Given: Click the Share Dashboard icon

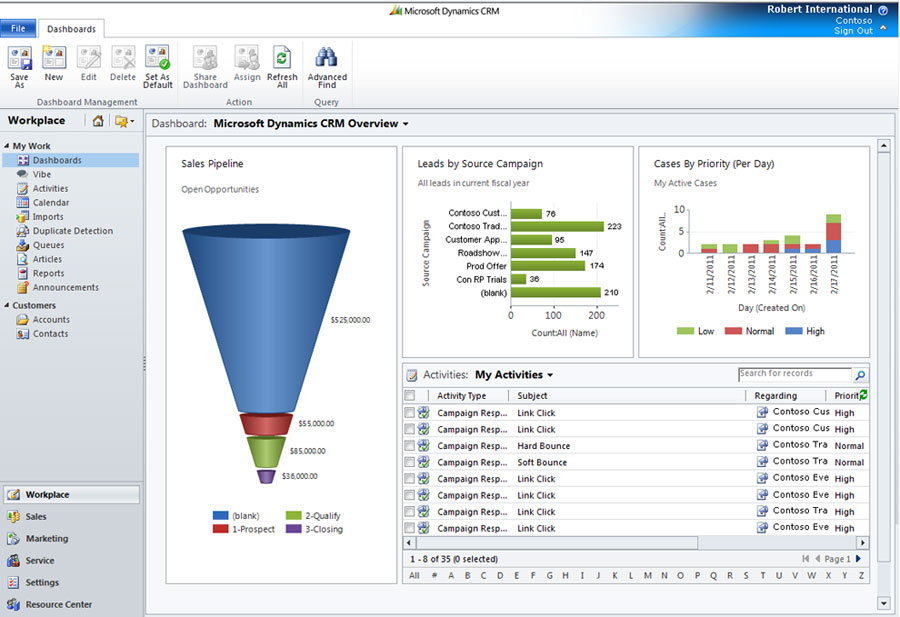Looking at the screenshot, I should (x=205, y=58).
